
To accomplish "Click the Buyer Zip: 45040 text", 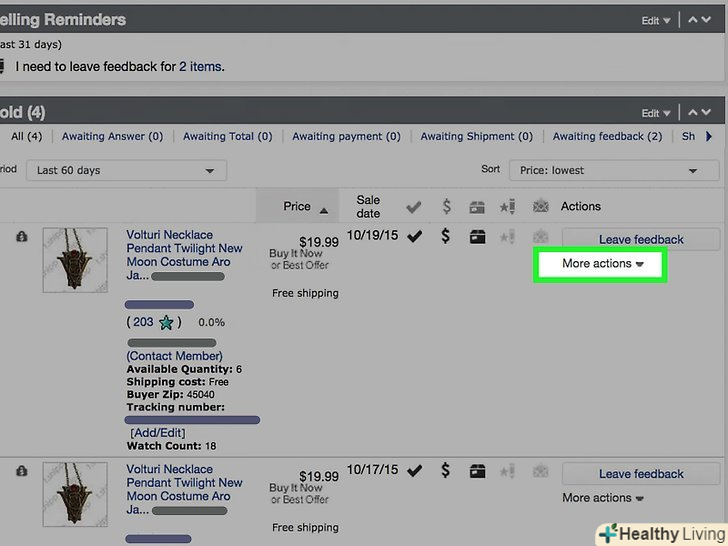I will 170,395.
